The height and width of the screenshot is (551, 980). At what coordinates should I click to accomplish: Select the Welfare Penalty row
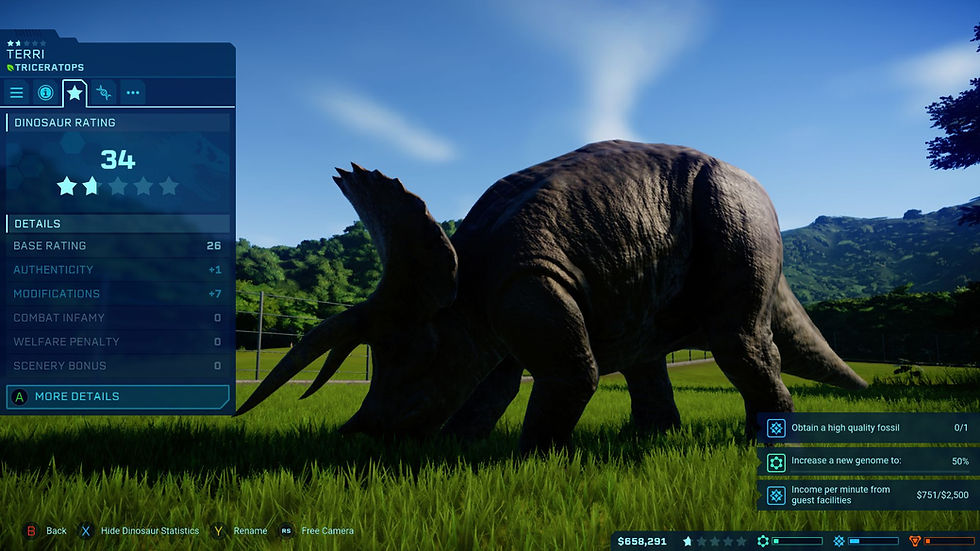pos(118,342)
